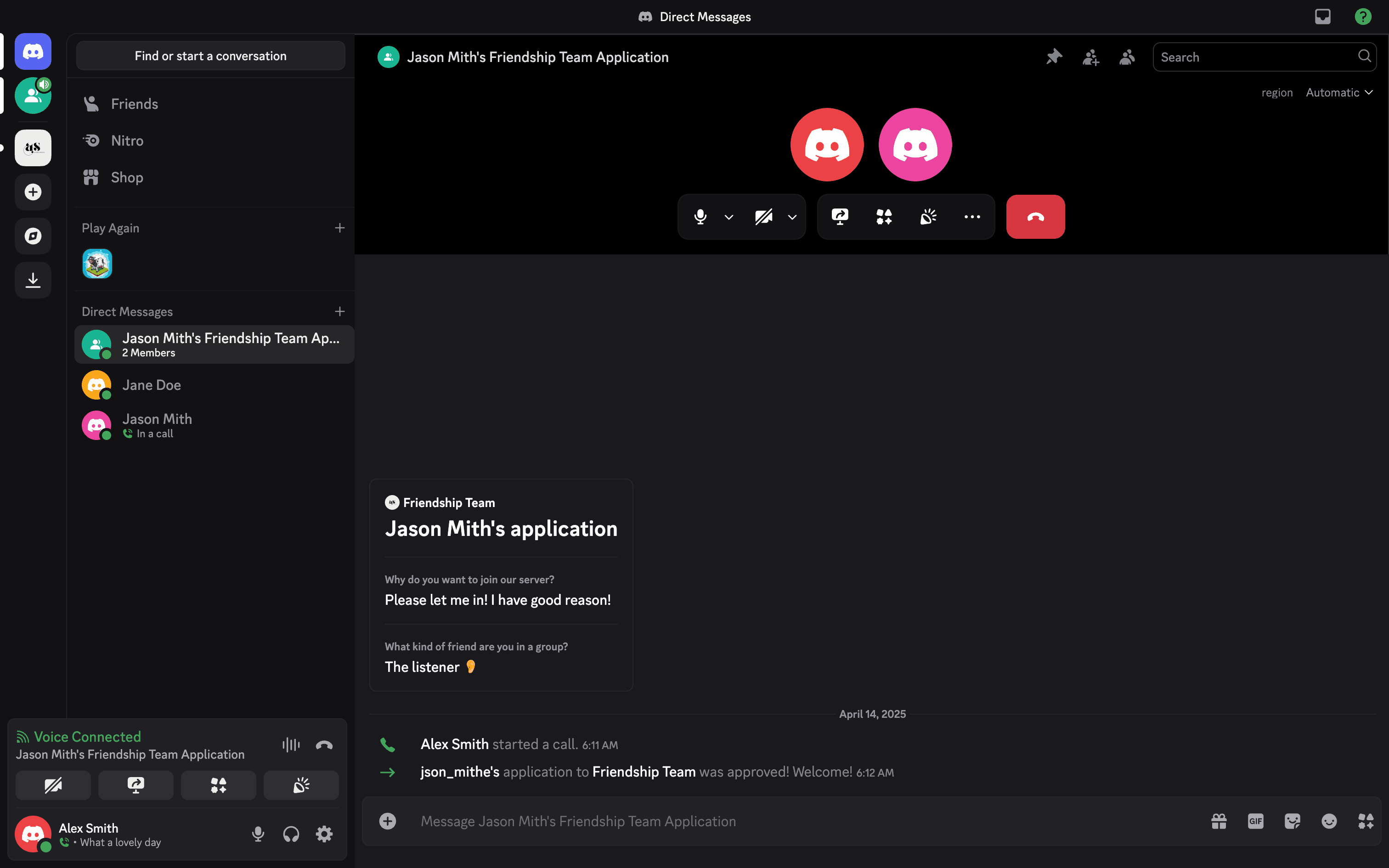Turn on the camera in the call controls
Screen dimensions: 1389x868
click(x=763, y=216)
